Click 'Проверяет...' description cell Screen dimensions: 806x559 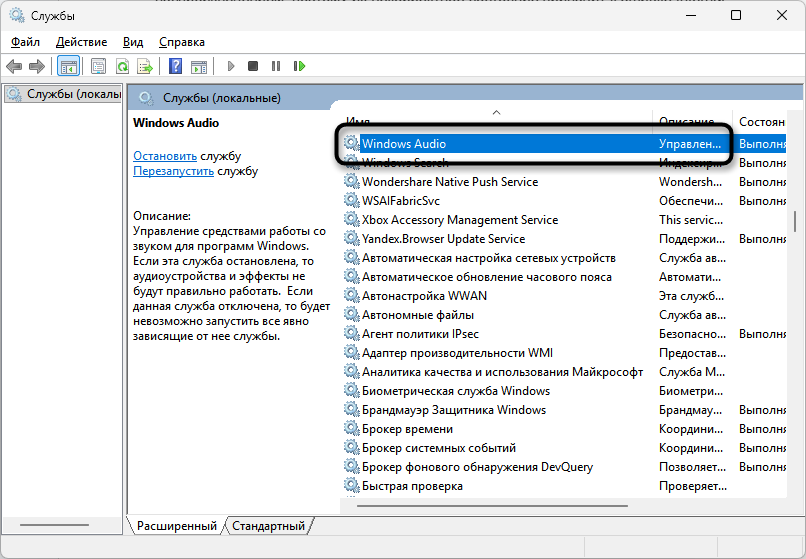(692, 486)
